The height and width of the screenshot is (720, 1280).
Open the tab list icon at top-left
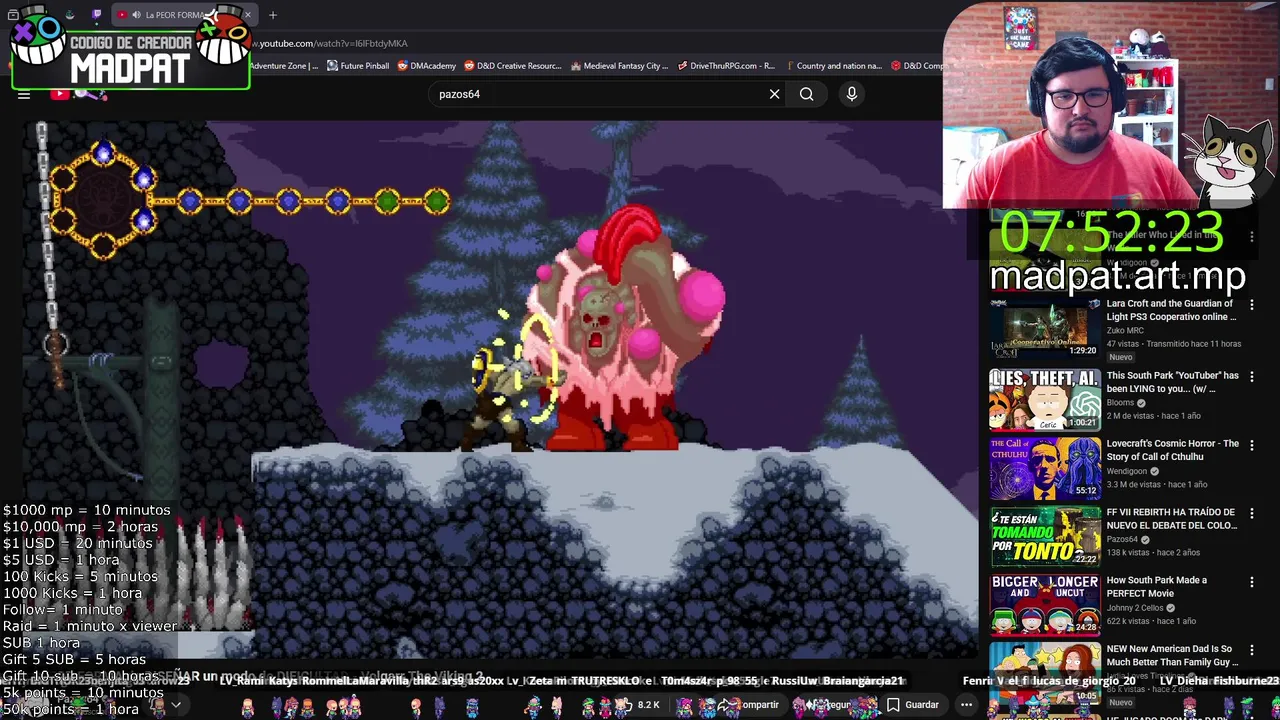pyautogui.click(x=13, y=15)
